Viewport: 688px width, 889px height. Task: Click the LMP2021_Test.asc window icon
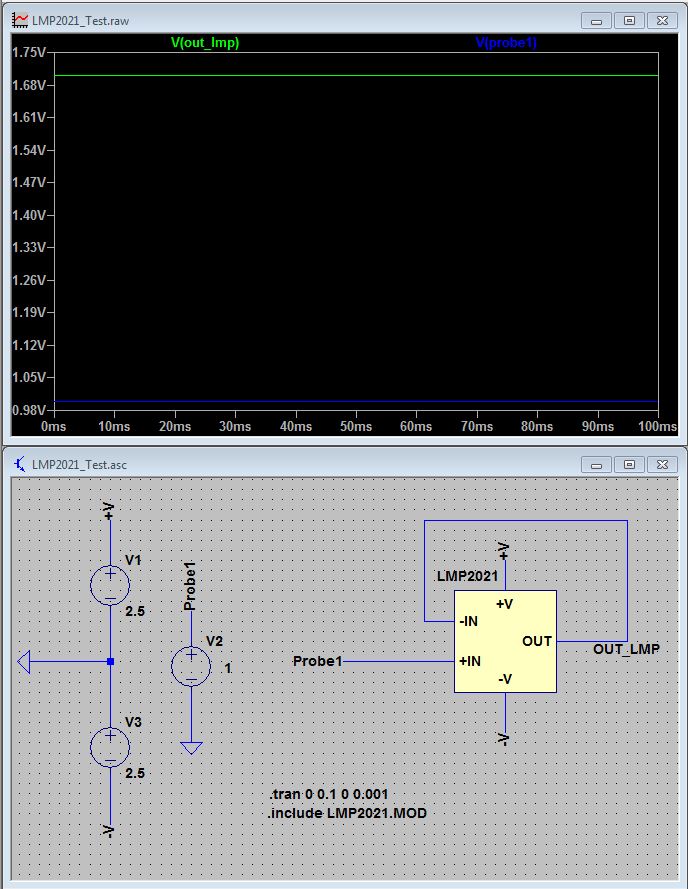20,464
